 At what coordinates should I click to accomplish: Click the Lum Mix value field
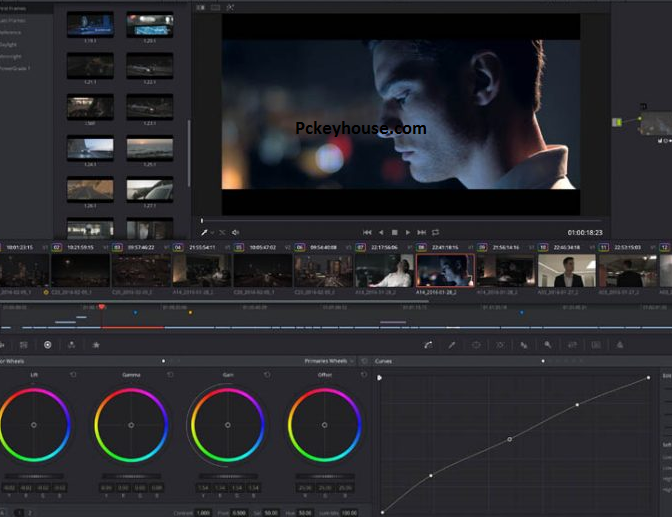coord(350,513)
